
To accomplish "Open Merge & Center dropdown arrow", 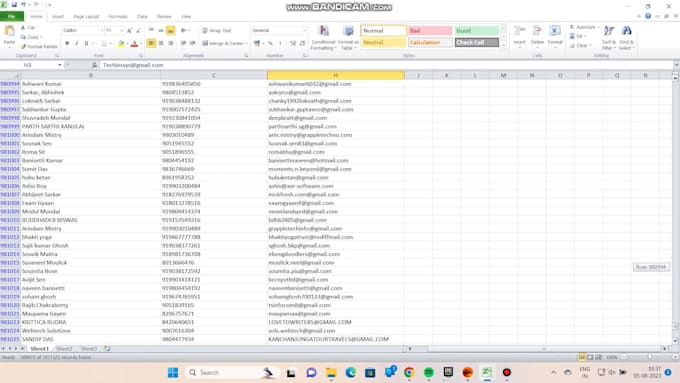I will (246, 43).
